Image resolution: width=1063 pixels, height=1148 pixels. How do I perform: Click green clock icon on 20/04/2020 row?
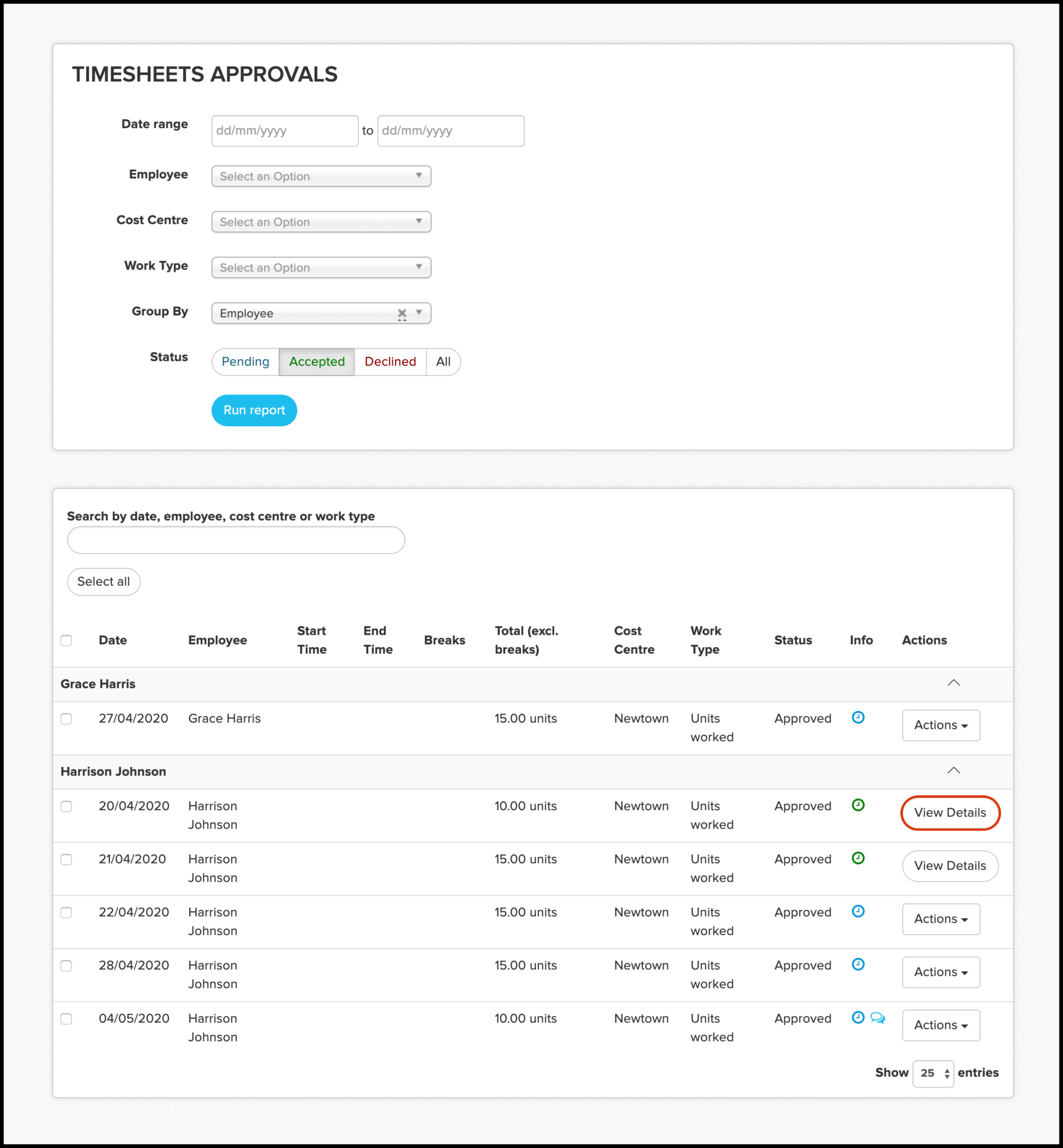857,805
